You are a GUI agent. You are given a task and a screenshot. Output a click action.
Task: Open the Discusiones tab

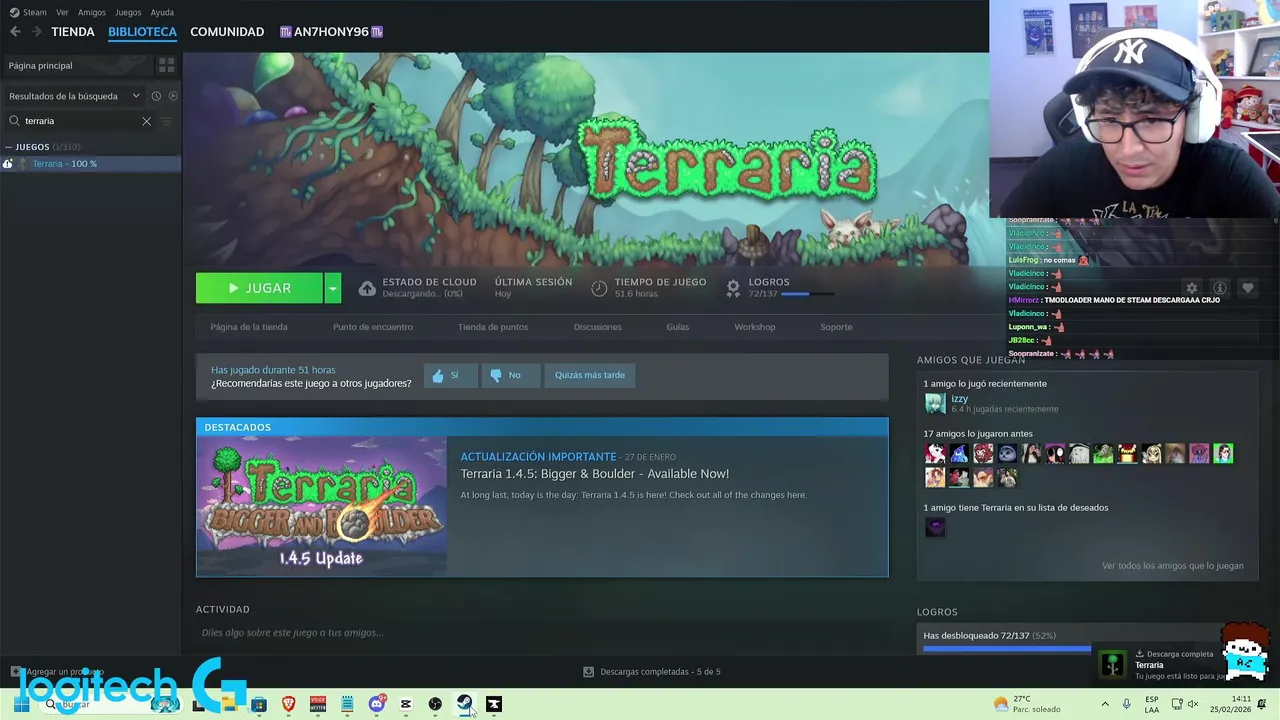[598, 327]
